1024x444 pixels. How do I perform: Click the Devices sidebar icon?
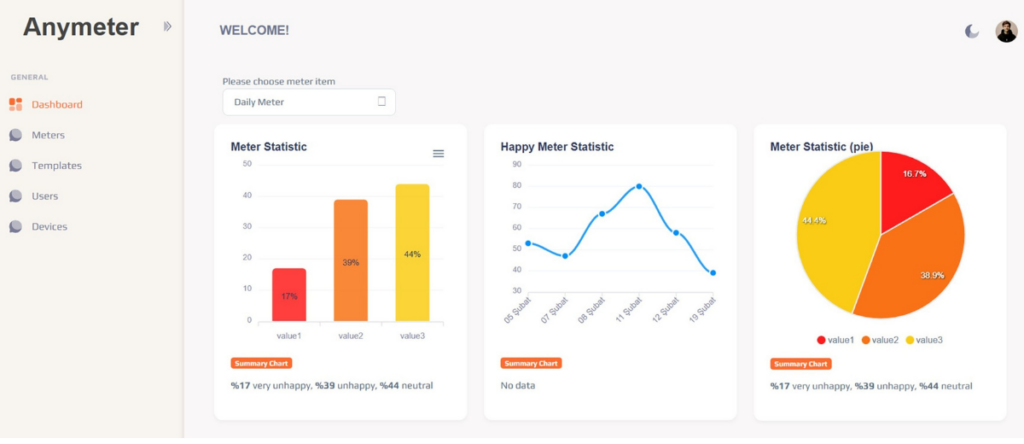pyautogui.click(x=16, y=227)
